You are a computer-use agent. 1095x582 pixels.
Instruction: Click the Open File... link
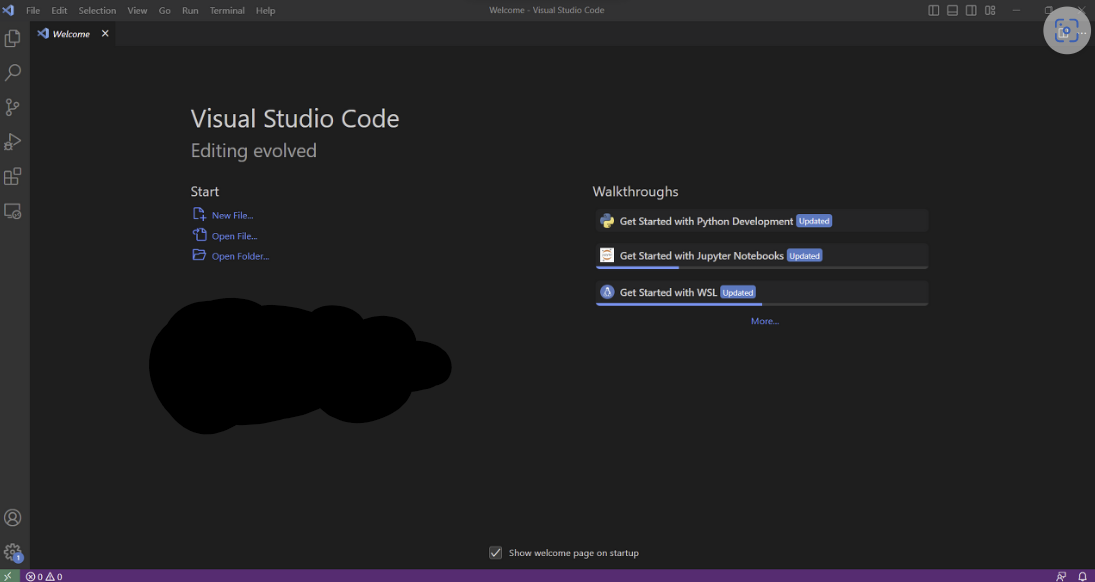click(235, 236)
